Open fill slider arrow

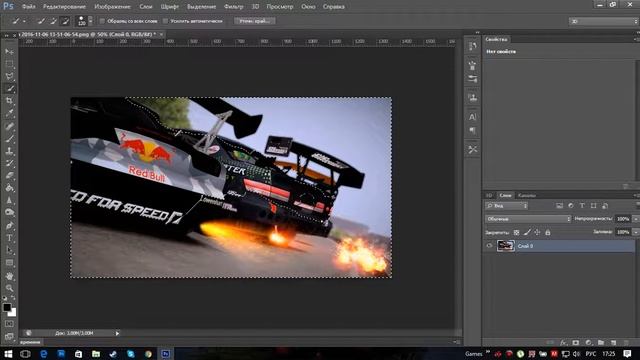point(636,232)
